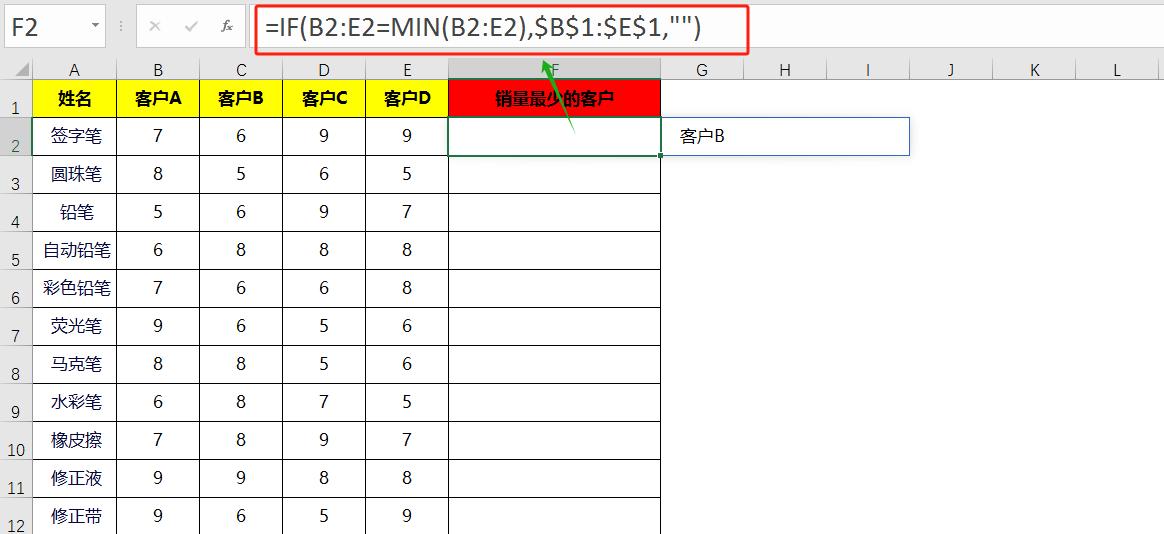Select row 8 header

pos(16,365)
